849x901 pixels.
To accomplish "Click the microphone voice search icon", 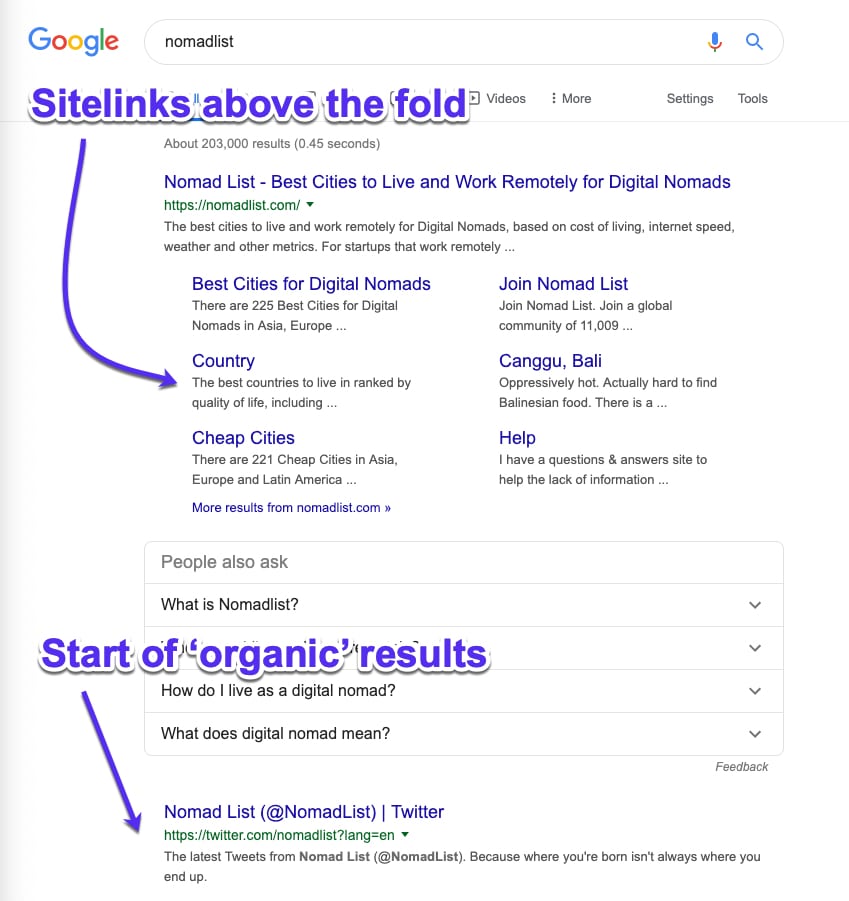I will 715,42.
